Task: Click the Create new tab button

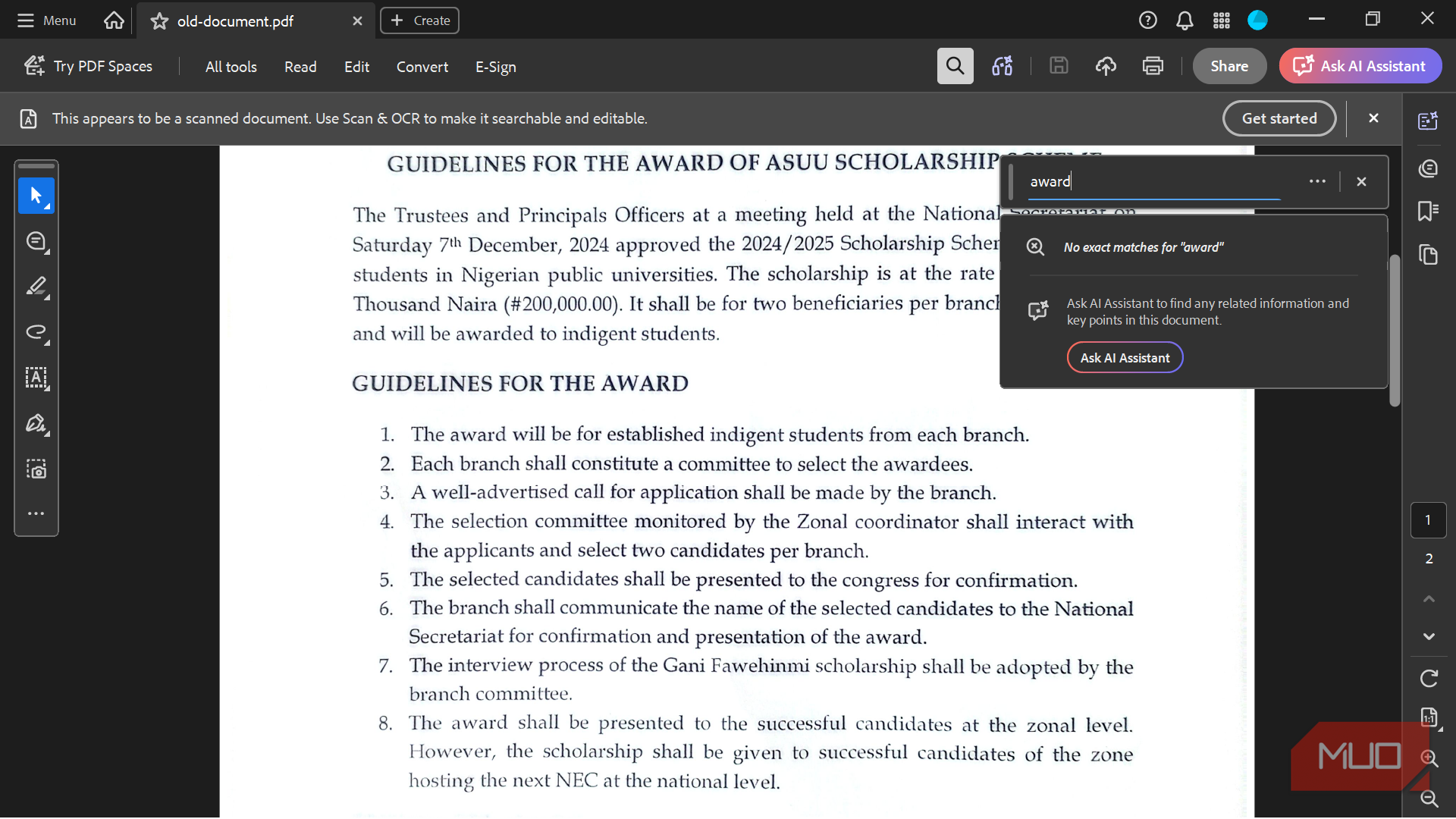Action: click(419, 20)
